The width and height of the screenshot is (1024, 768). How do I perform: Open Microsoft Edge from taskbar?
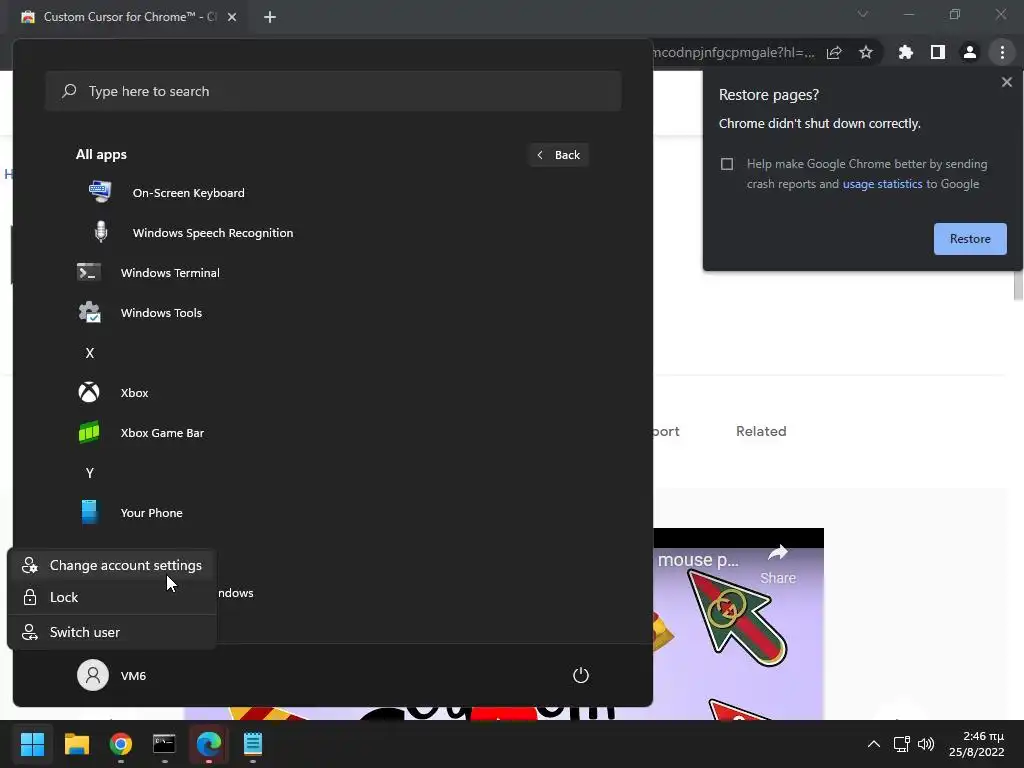[x=208, y=744]
